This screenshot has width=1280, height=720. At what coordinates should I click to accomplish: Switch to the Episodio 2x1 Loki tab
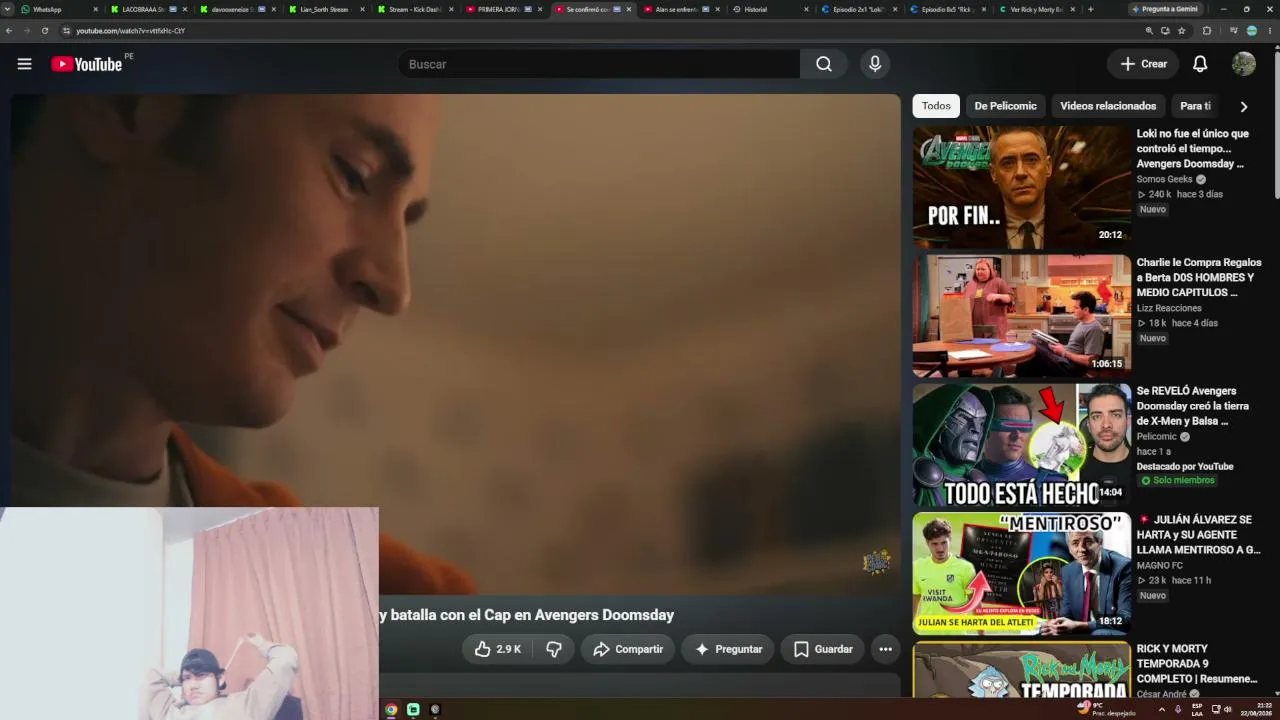pyautogui.click(x=858, y=9)
